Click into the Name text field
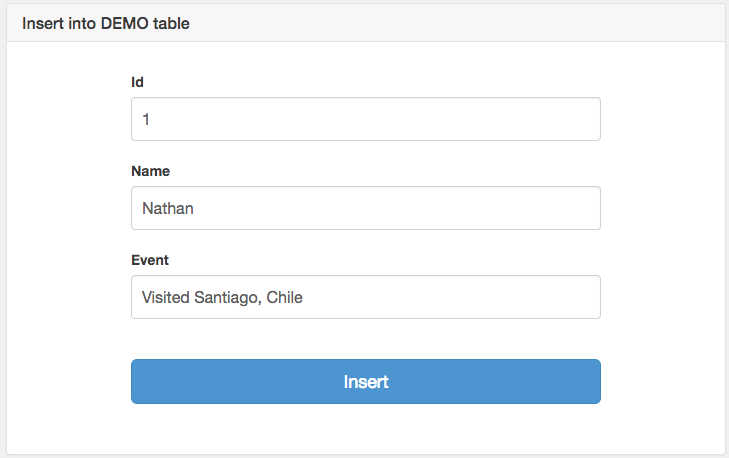The width and height of the screenshot is (729, 458). click(x=365, y=208)
